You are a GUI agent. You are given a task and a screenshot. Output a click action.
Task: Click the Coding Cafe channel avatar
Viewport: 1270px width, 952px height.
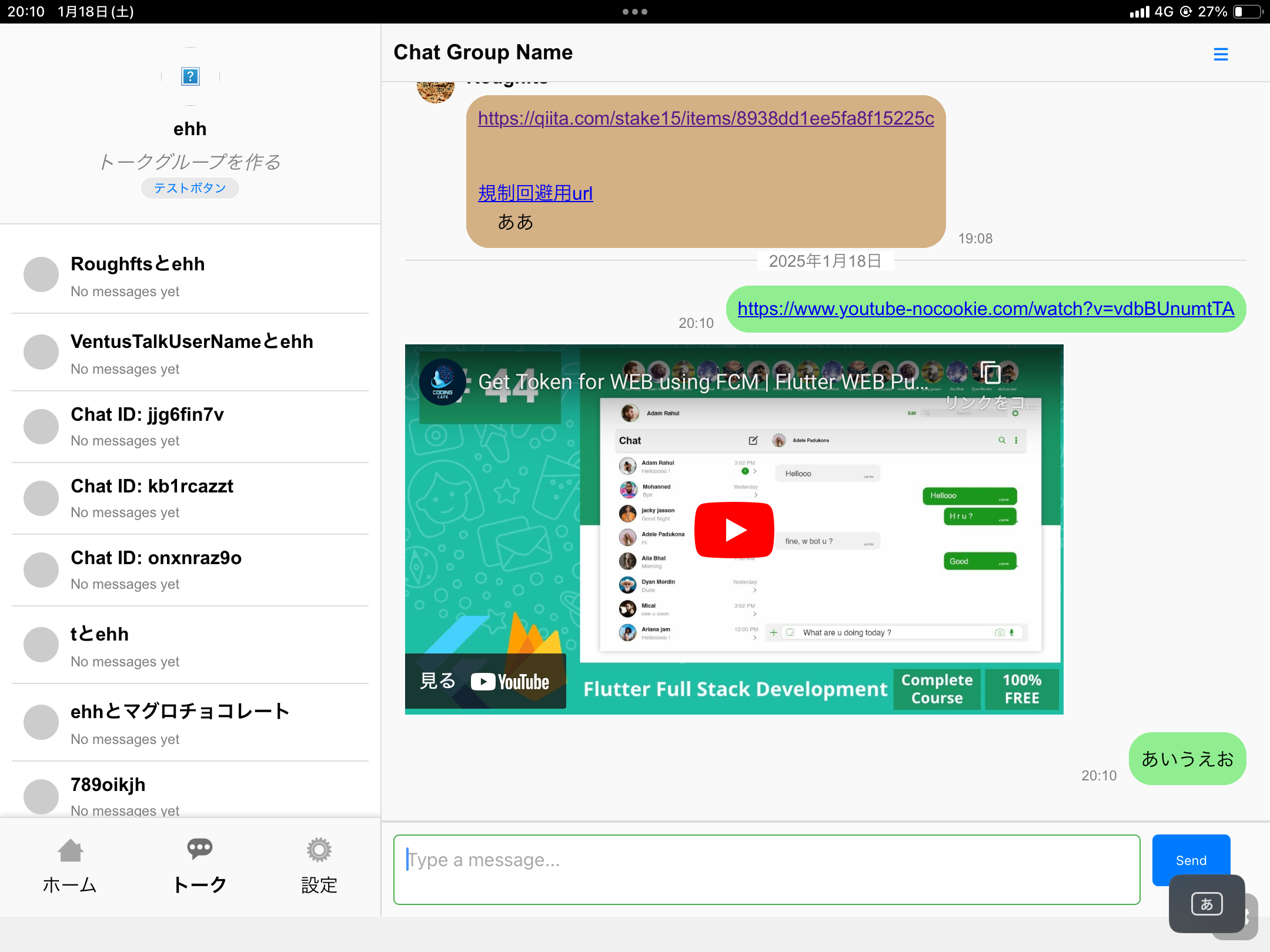click(x=443, y=383)
